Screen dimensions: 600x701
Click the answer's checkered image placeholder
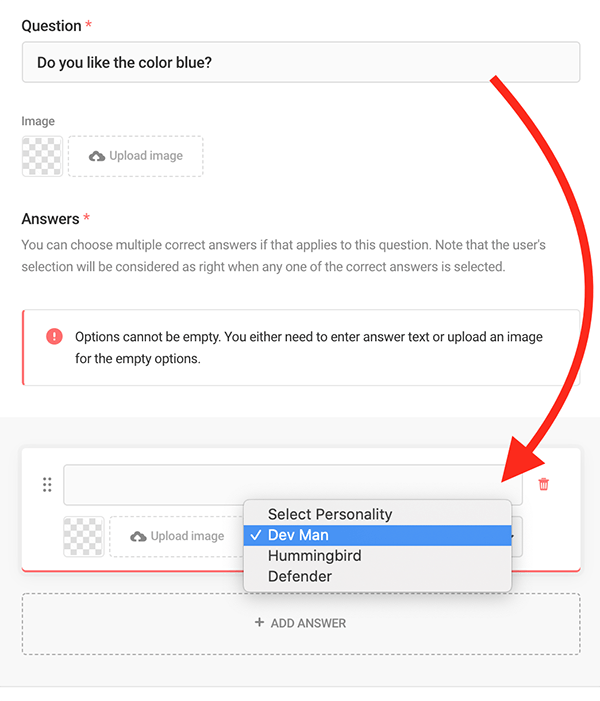[83, 536]
